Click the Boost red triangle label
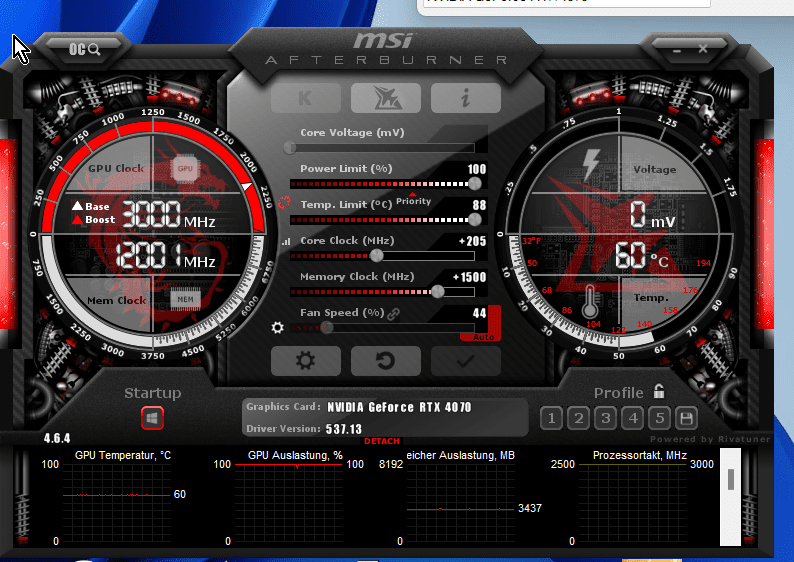The image size is (794, 562). click(x=94, y=220)
